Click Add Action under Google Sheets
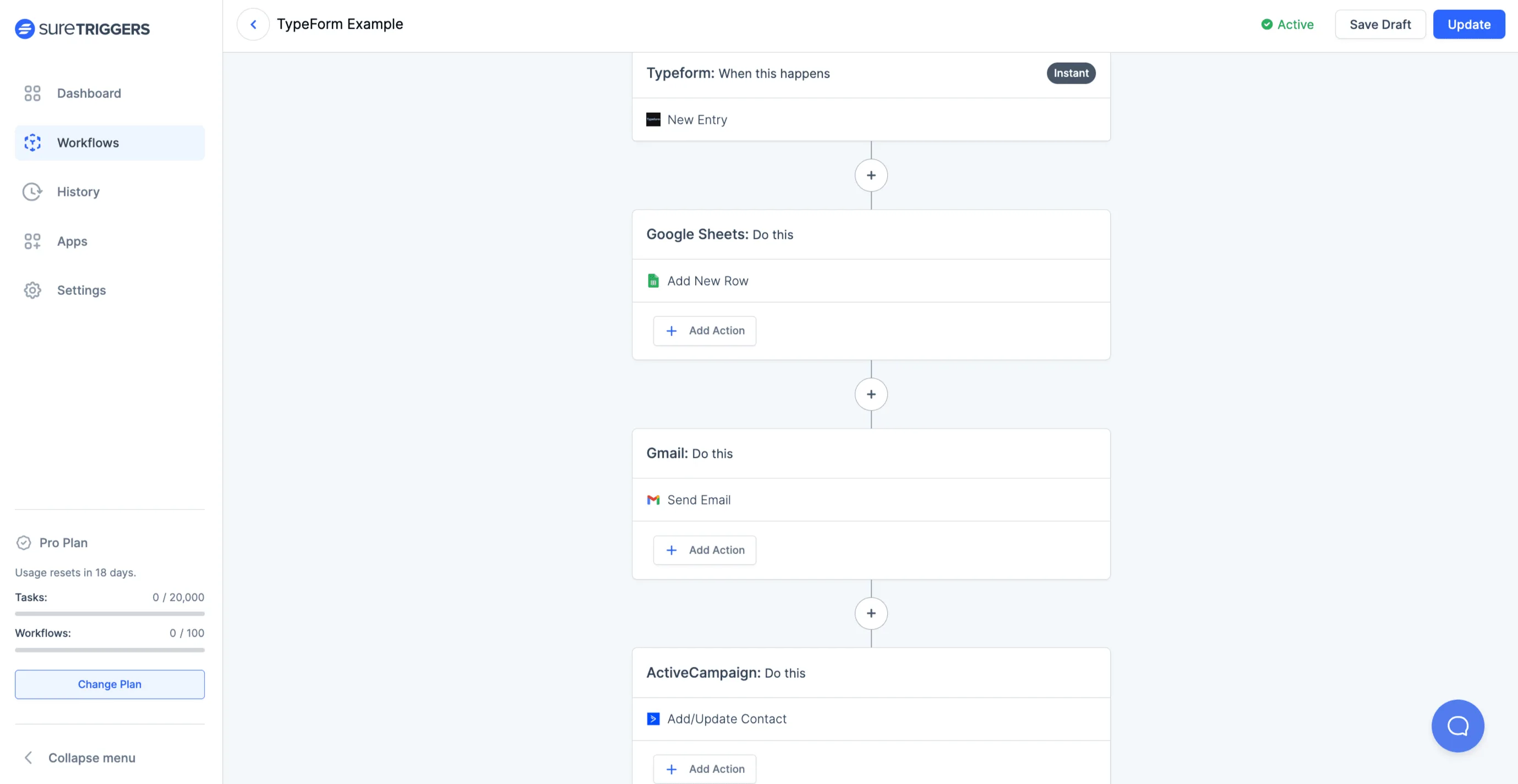The image size is (1518, 784). [x=704, y=331]
